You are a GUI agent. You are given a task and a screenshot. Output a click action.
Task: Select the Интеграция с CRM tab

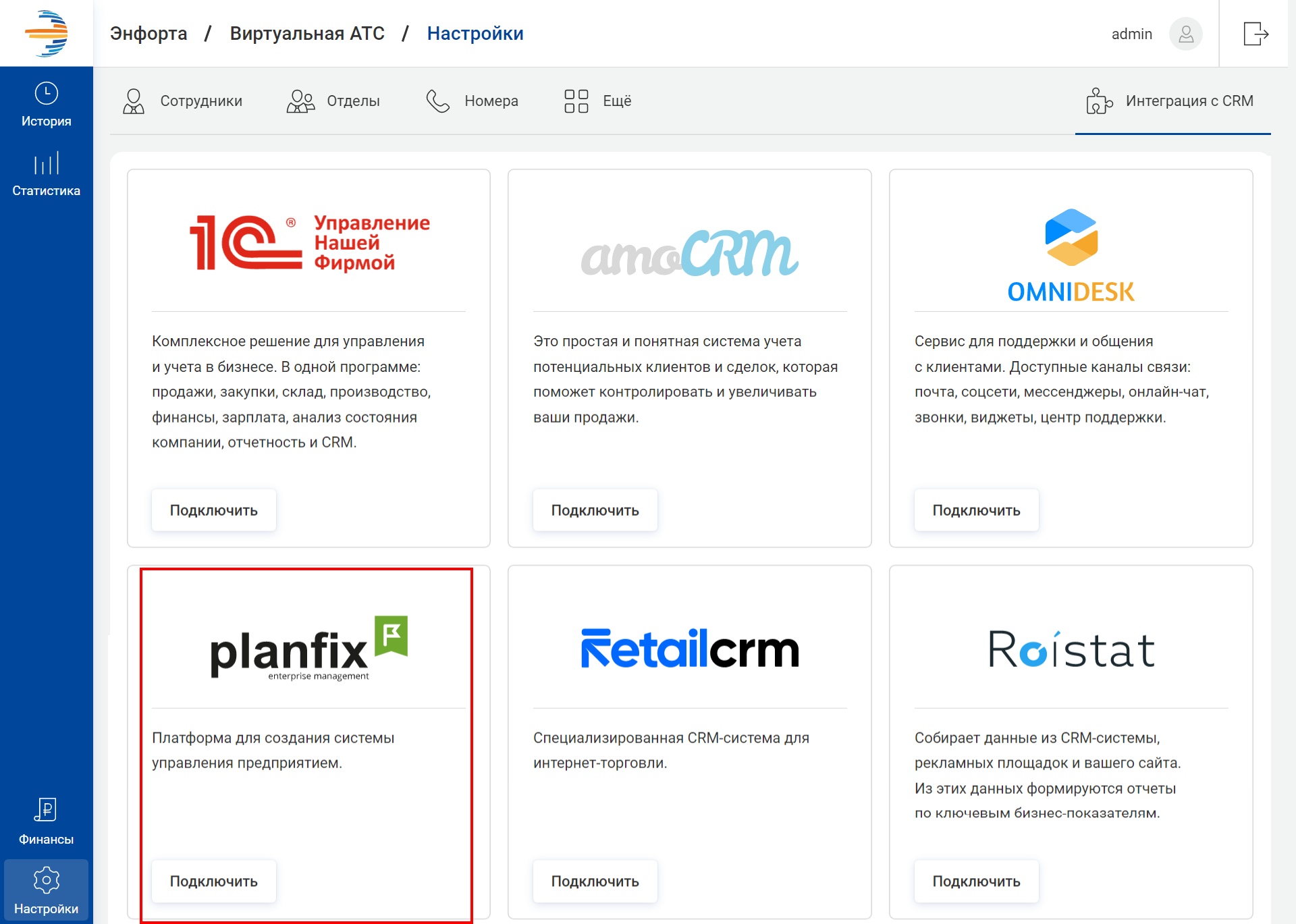pos(1172,101)
